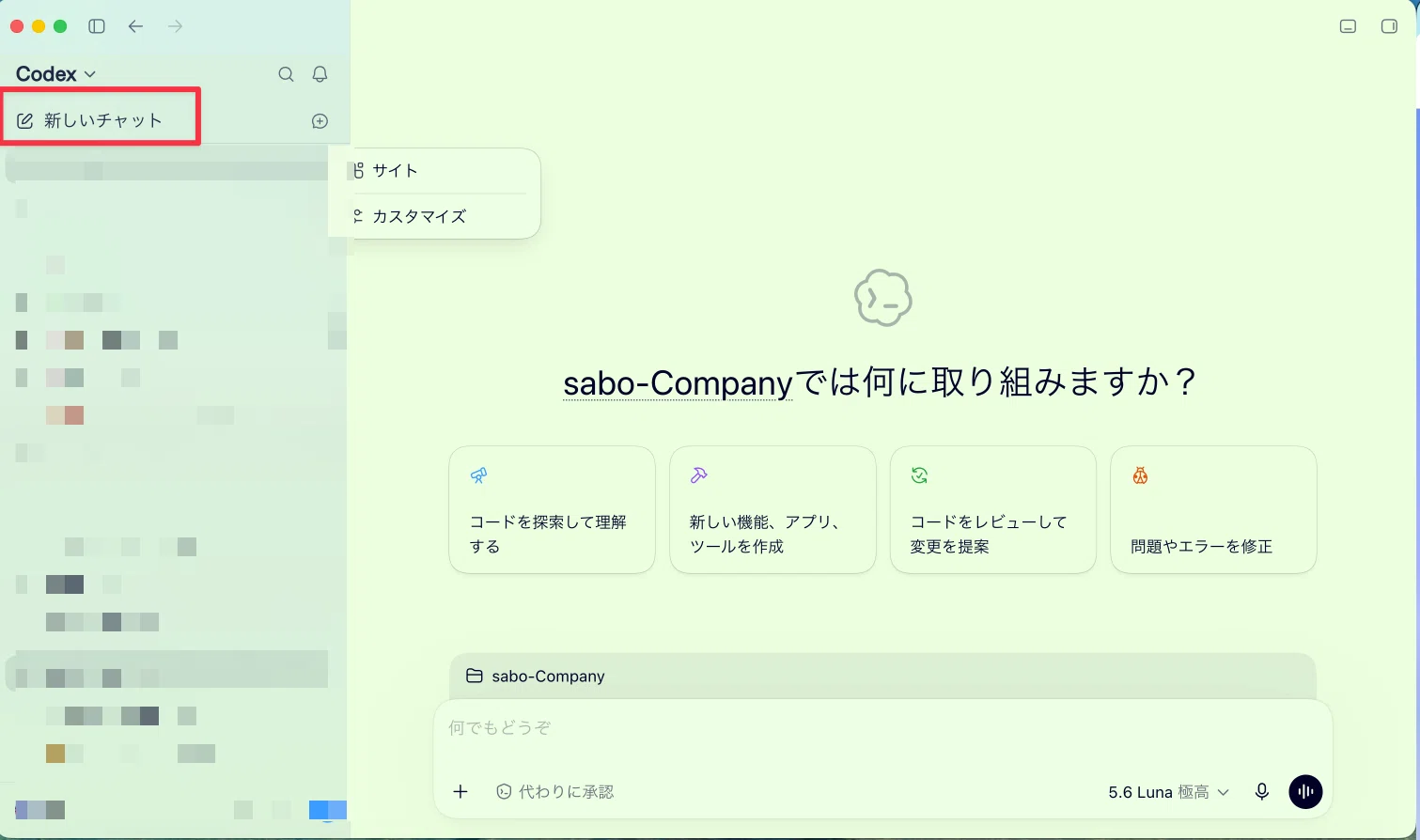Go back with the left arrow
This screenshot has height=840, width=1420.
135,26
